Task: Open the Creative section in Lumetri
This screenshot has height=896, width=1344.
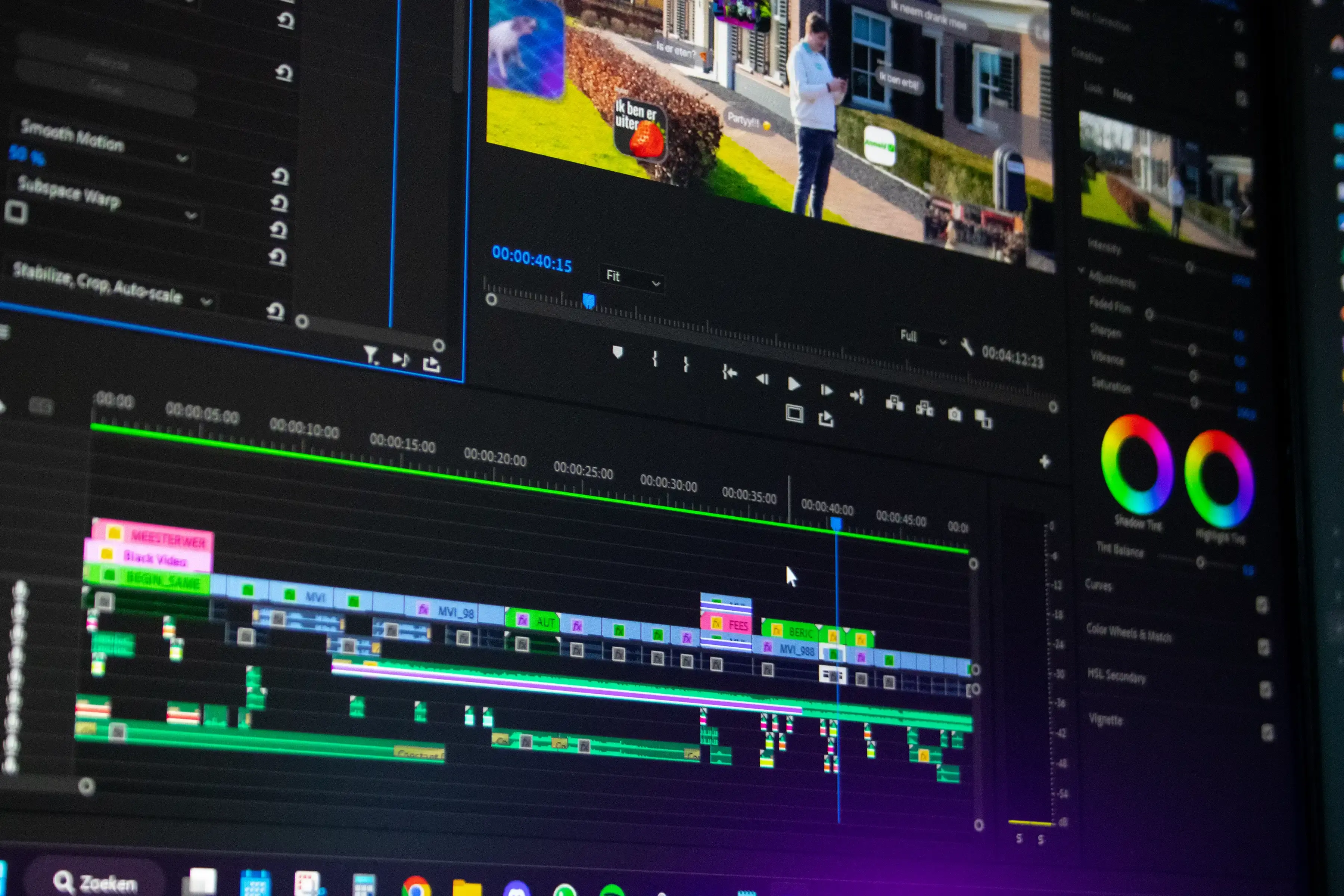Action: coord(1087,55)
